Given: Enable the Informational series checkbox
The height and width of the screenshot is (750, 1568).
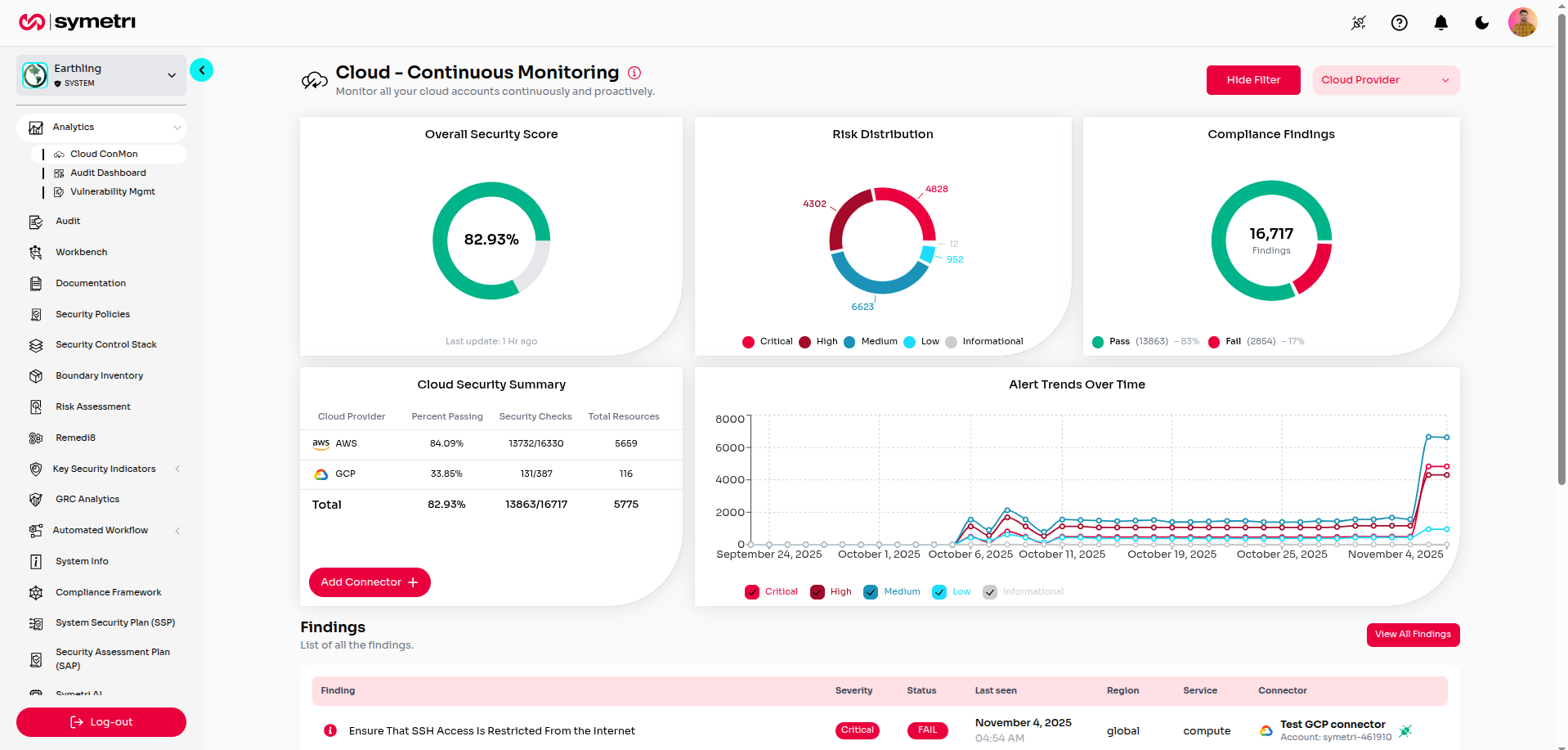Looking at the screenshot, I should point(990,592).
